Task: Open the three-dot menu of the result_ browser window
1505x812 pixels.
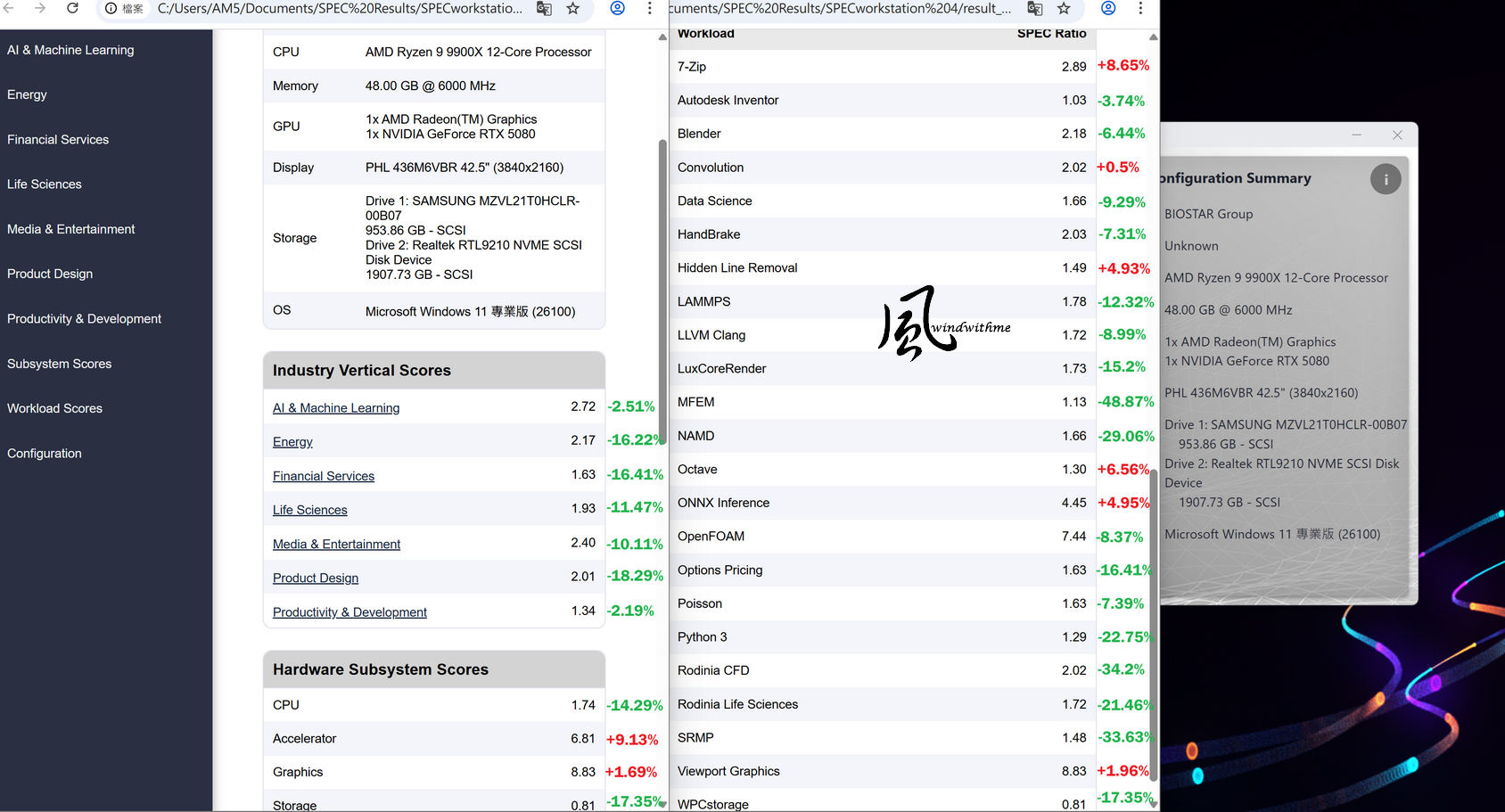Action: pyautogui.click(x=1140, y=8)
